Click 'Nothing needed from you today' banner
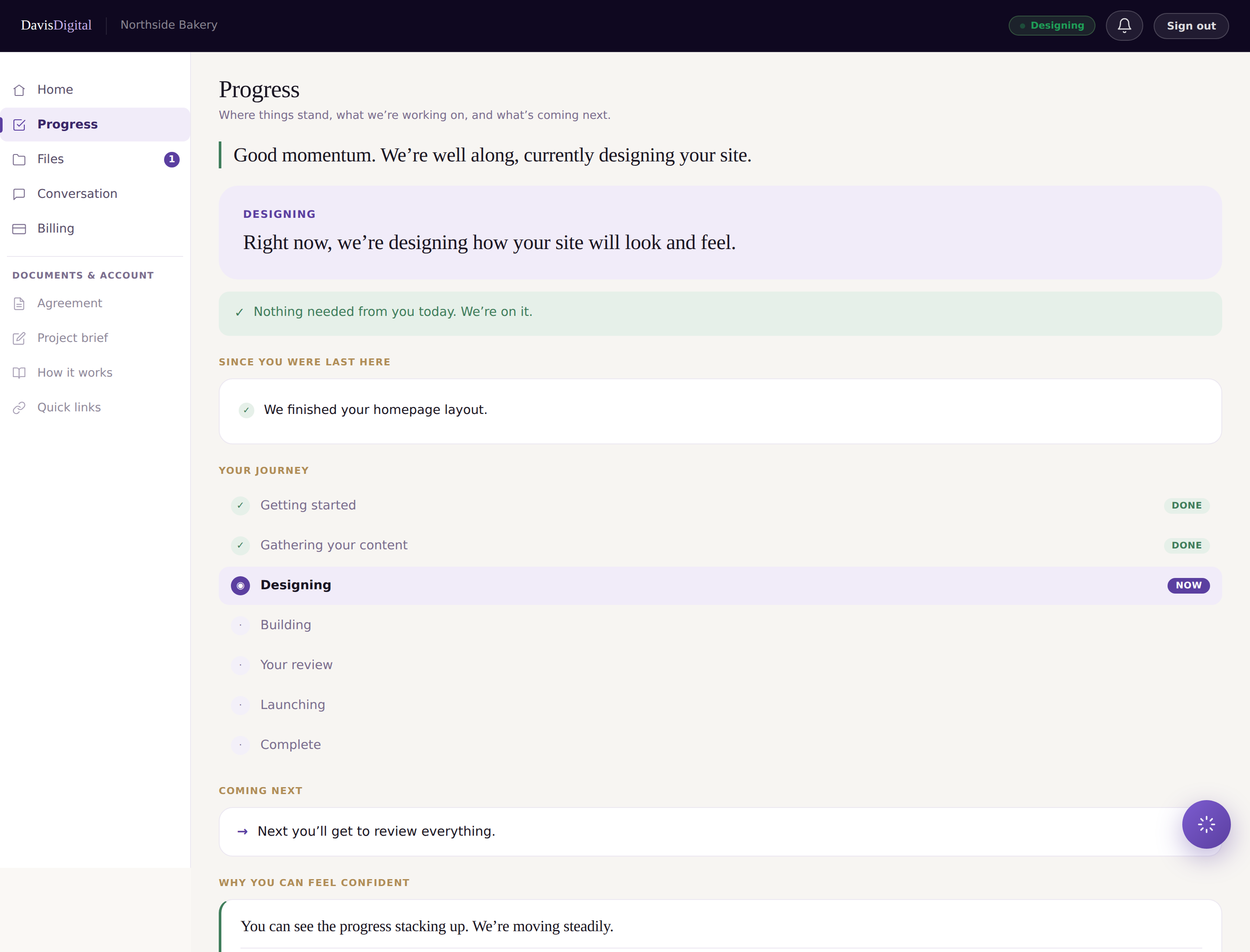Image resolution: width=1250 pixels, height=952 pixels. pos(720,313)
